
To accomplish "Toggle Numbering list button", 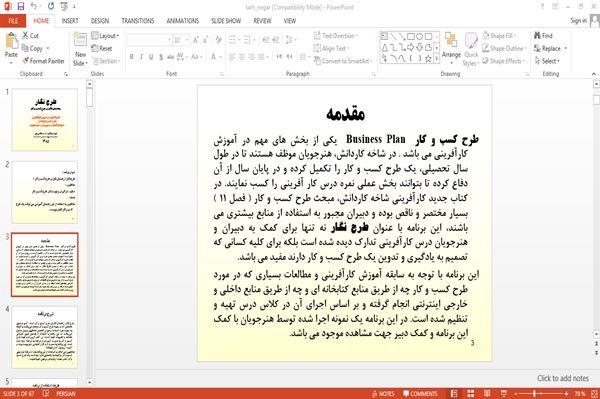I will pyautogui.click(x=247, y=39).
